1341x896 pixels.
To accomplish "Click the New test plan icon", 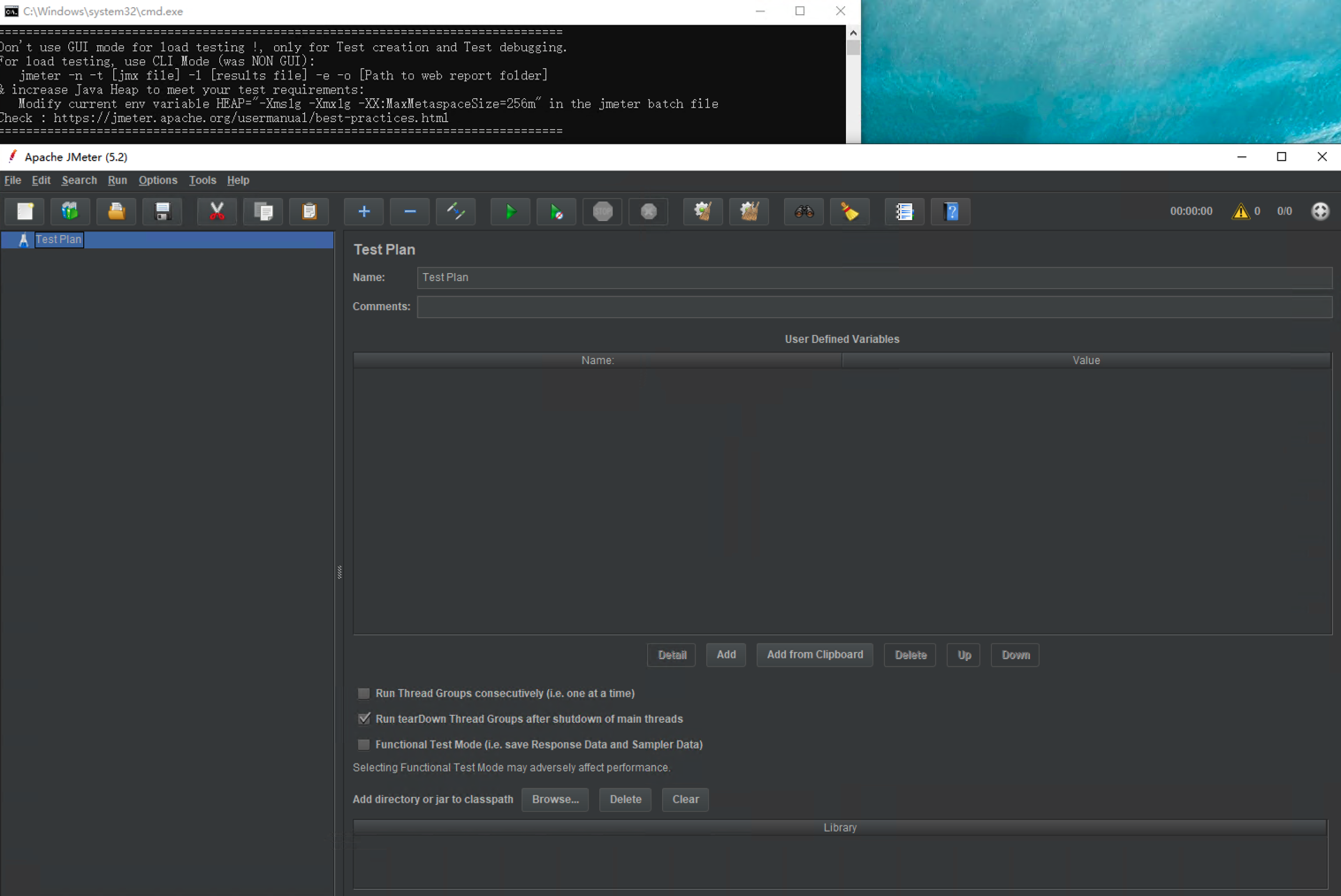I will pos(26,211).
